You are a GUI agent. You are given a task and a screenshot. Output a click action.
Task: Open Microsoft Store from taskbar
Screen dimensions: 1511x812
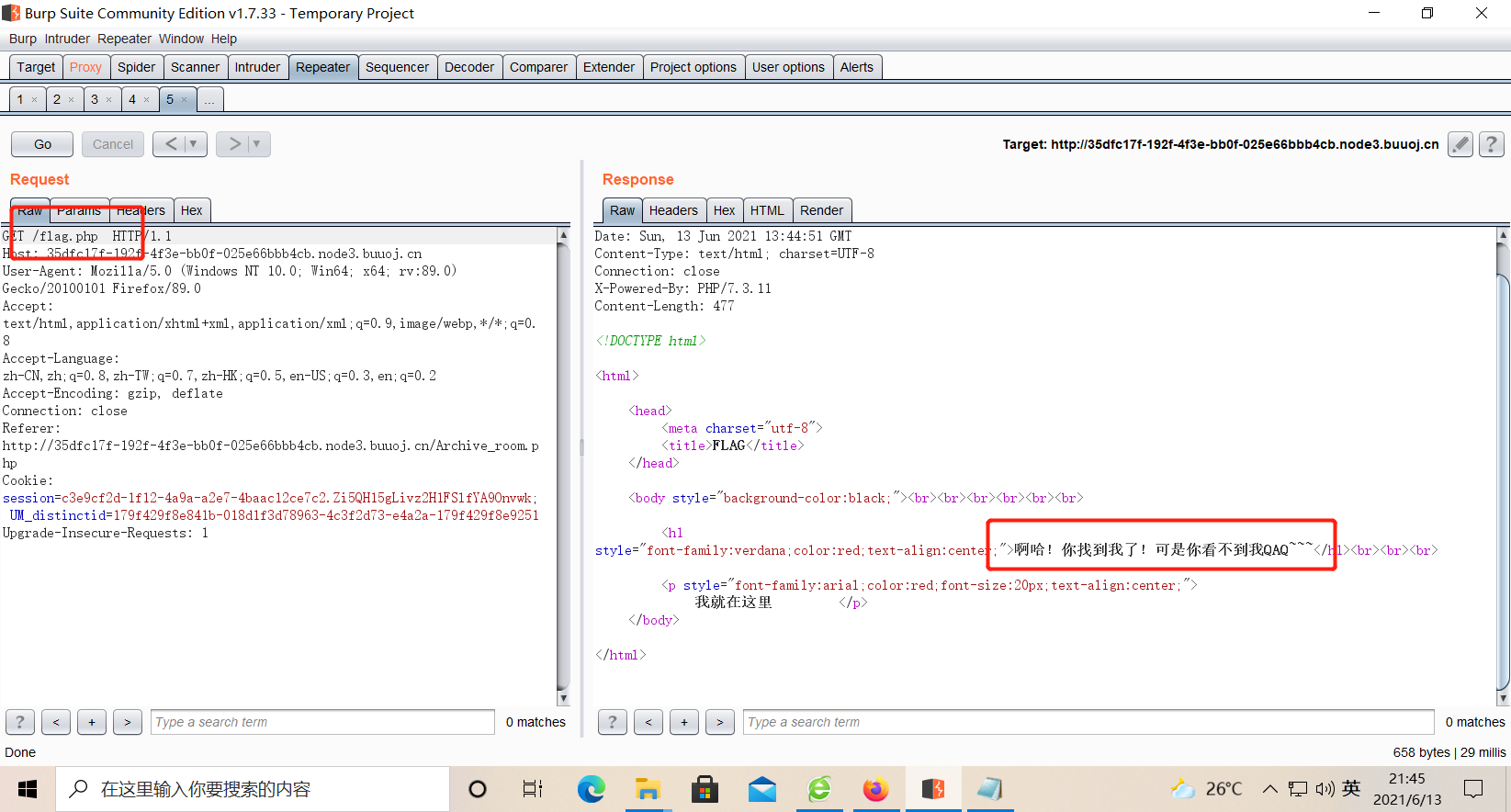[705, 789]
